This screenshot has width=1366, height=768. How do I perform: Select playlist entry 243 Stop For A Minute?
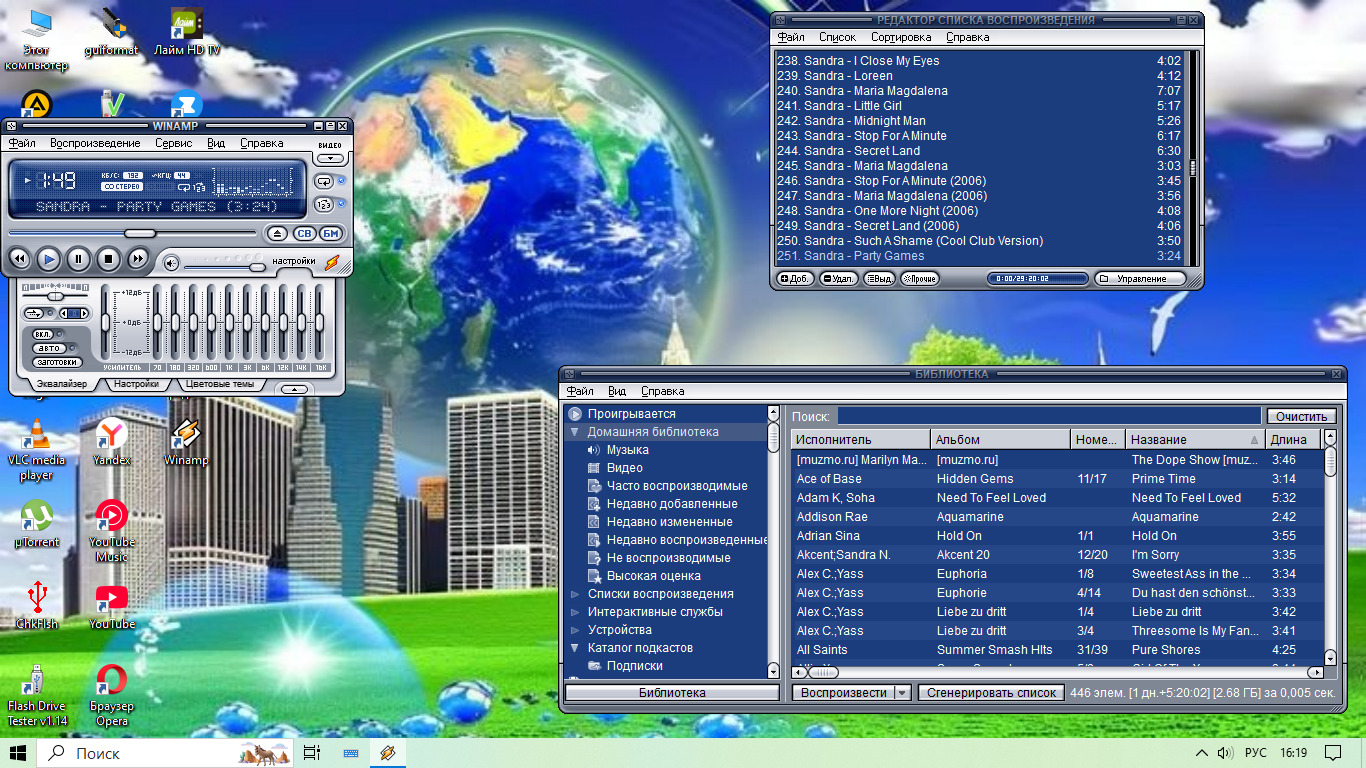[979, 136]
